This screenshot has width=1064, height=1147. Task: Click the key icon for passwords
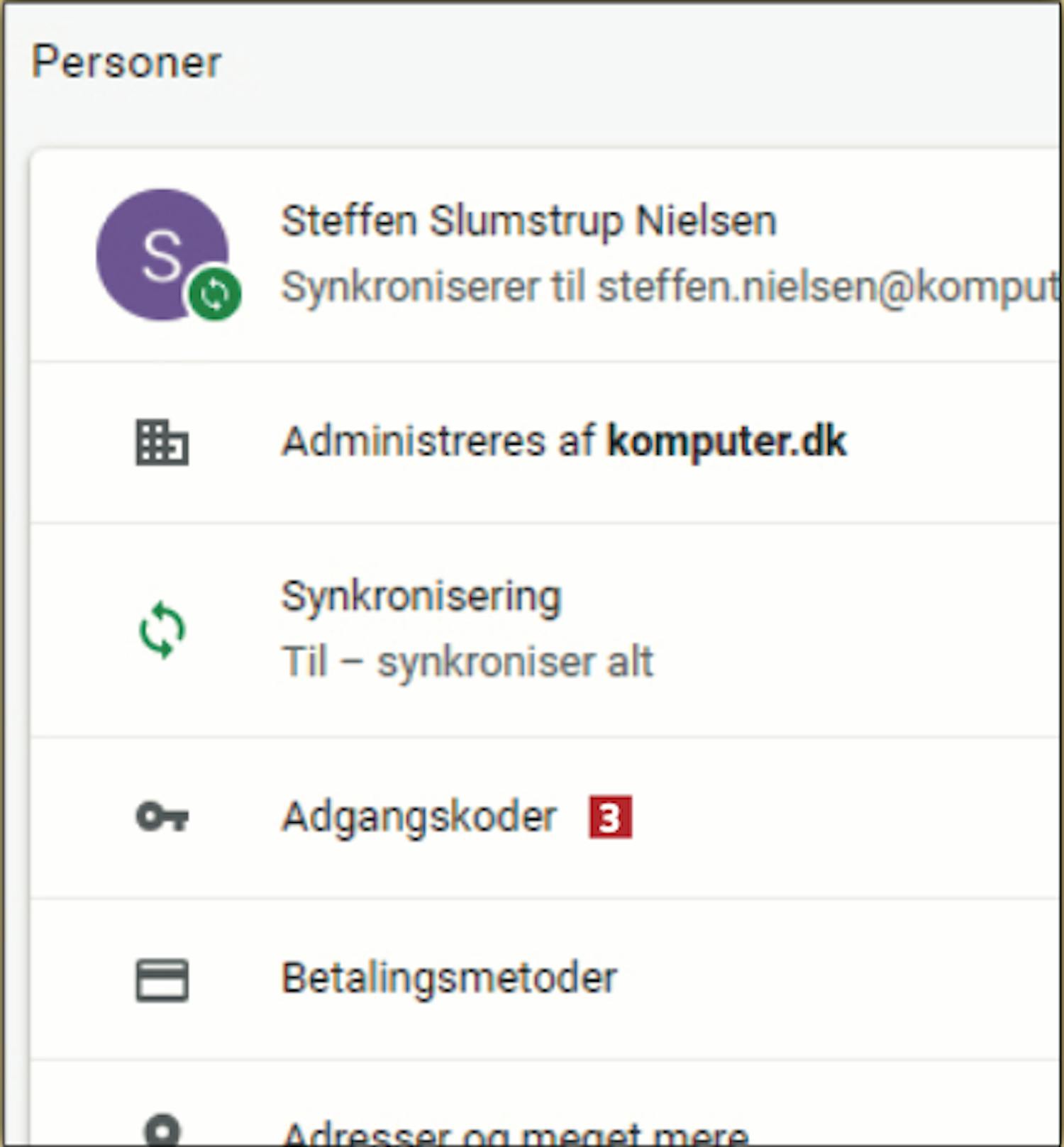click(x=162, y=816)
